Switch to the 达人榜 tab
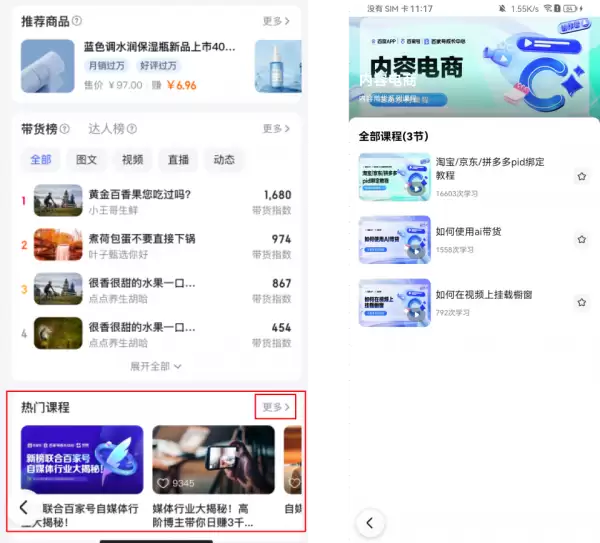The width and height of the screenshot is (600, 543). pos(106,129)
